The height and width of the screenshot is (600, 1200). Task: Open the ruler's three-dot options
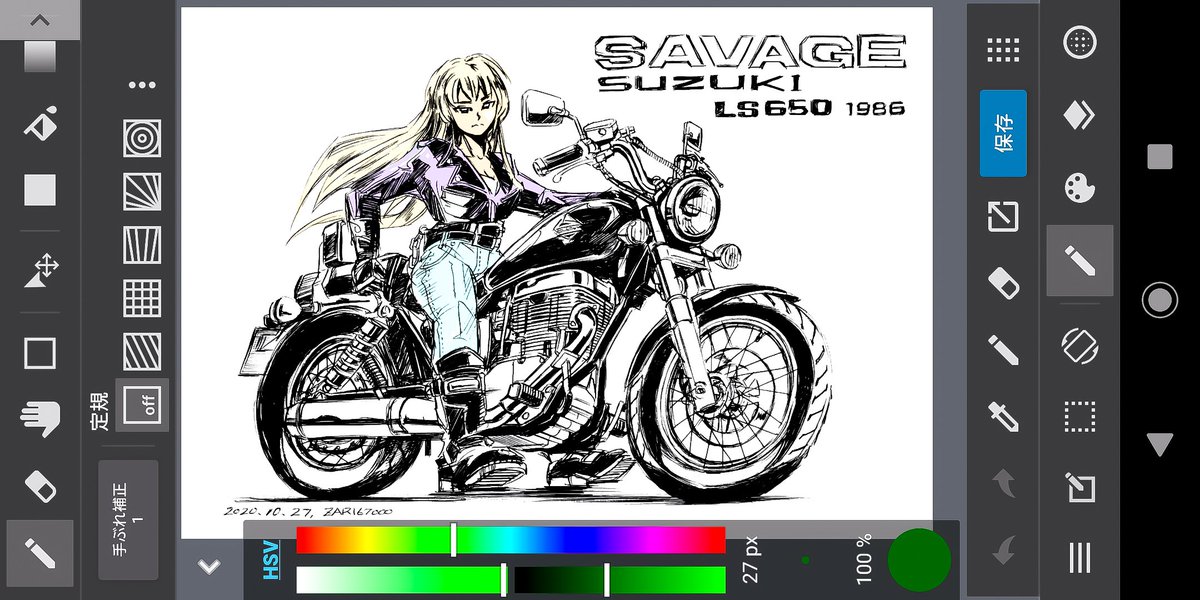coord(142,85)
